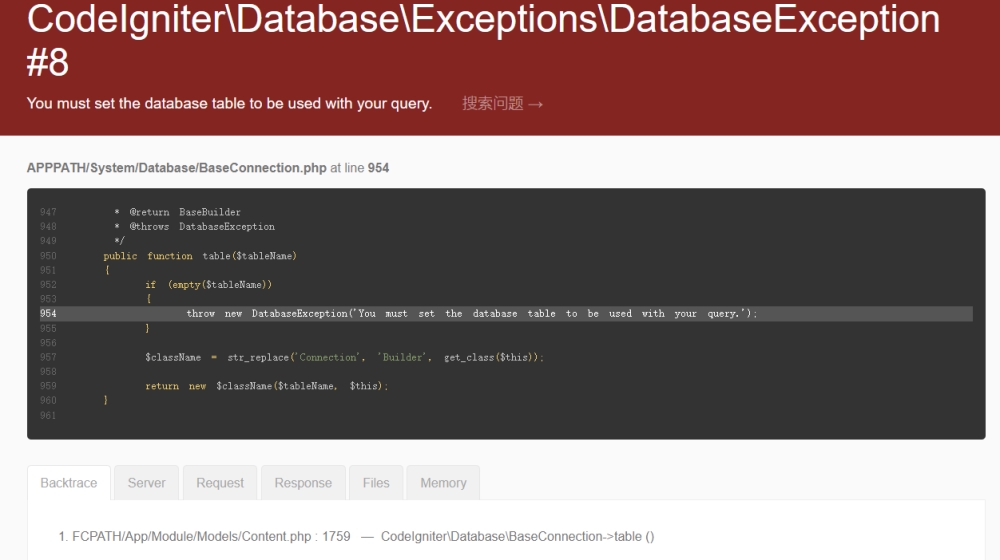
Task: Open the Server tab
Action: coord(146,483)
